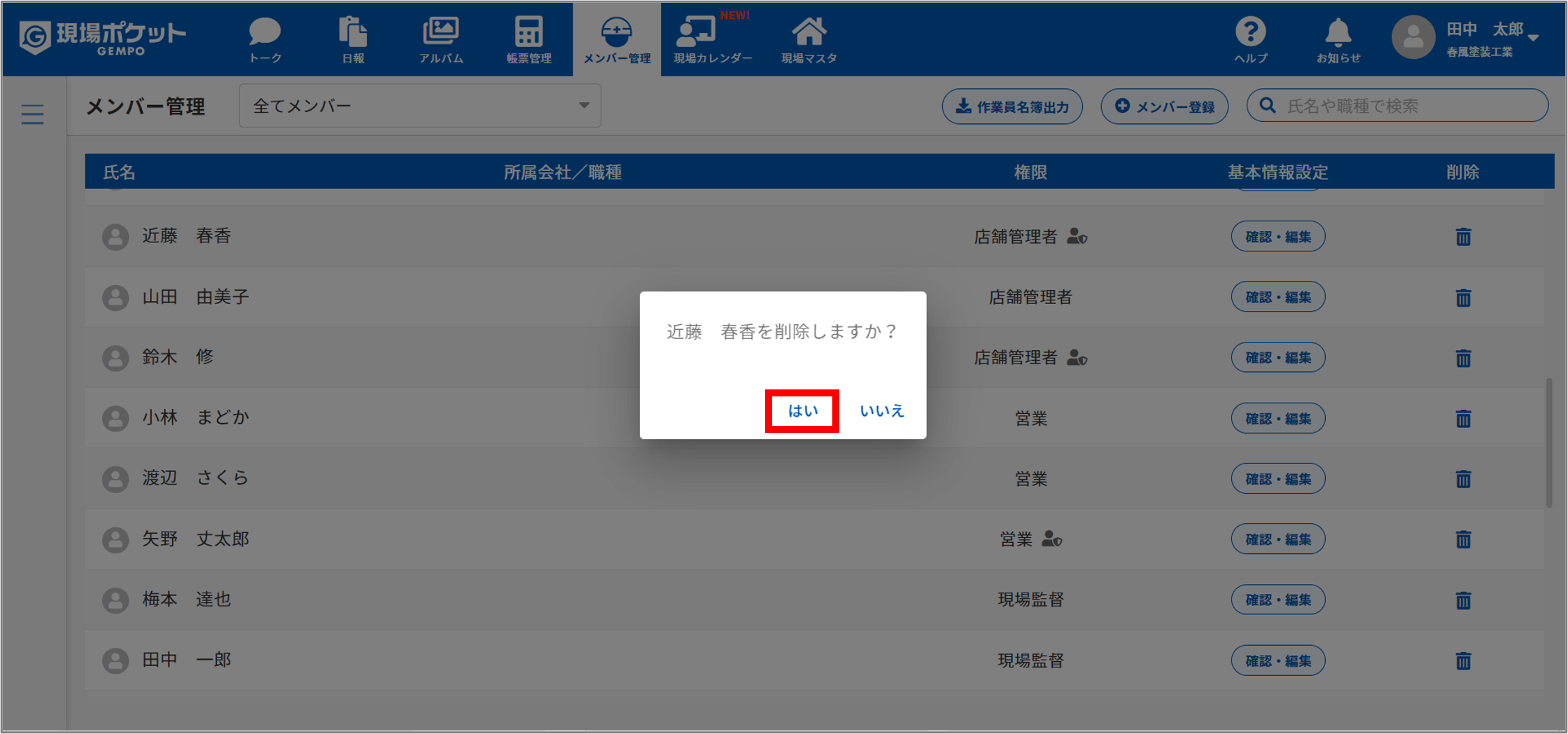The image size is (1568, 734).
Task: Click the trash icon for 田中 一郎
Action: (1463, 660)
